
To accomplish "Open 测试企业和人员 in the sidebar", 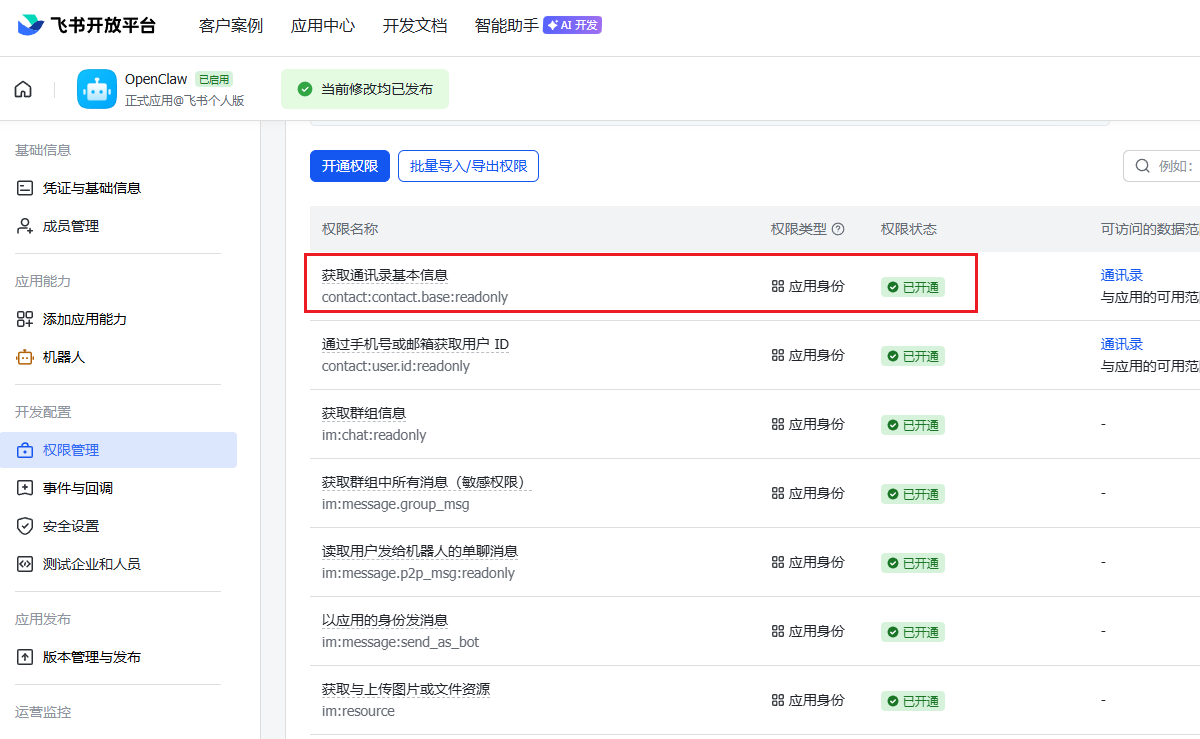I will point(91,564).
